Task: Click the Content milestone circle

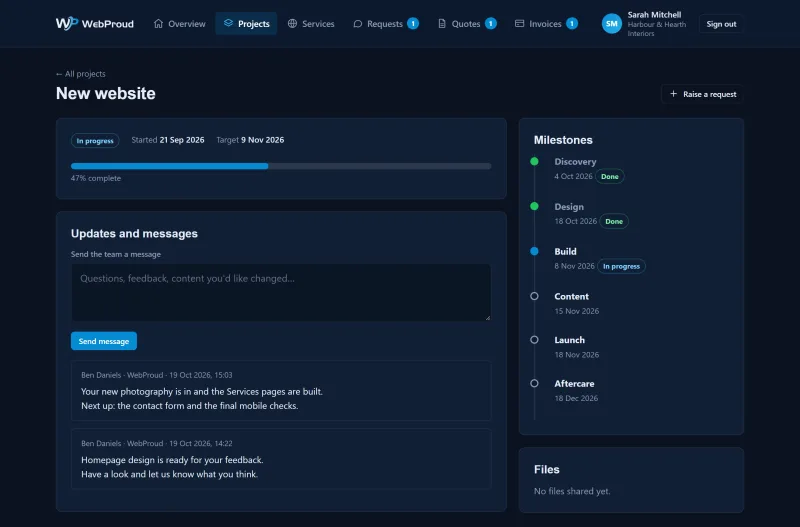Action: point(534,296)
